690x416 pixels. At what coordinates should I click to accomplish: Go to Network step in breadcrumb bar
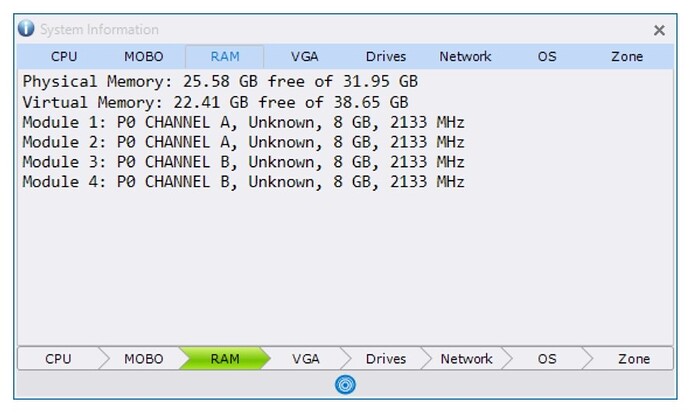[x=466, y=359]
